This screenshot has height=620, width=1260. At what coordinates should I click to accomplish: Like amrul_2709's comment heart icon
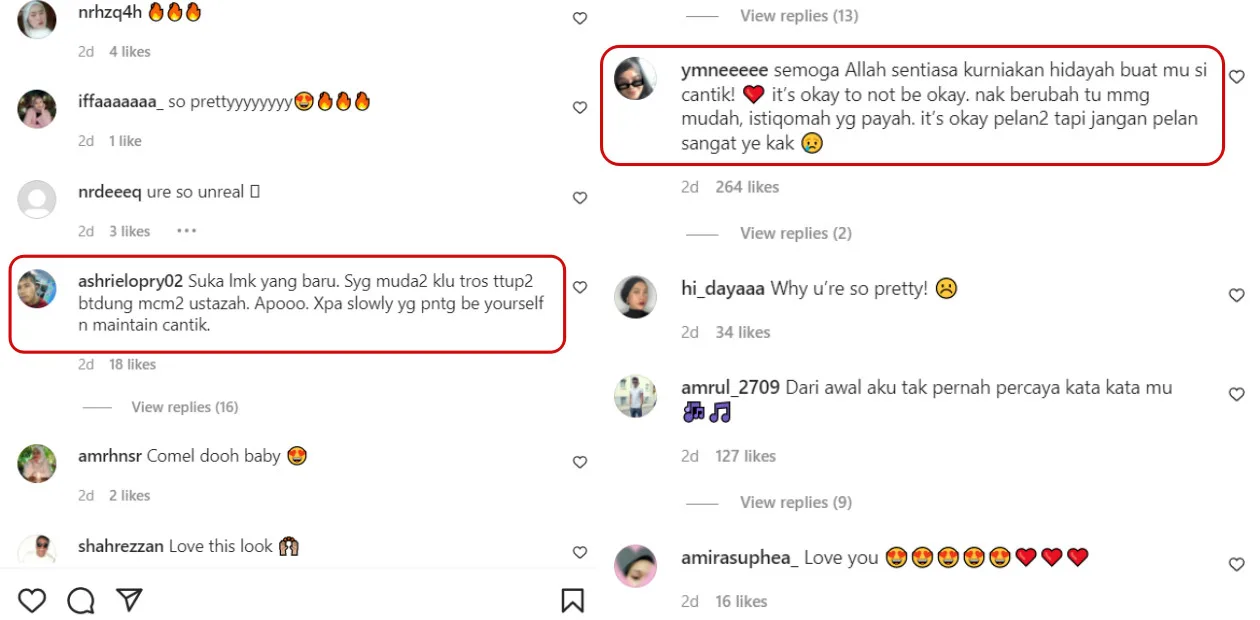(1236, 395)
